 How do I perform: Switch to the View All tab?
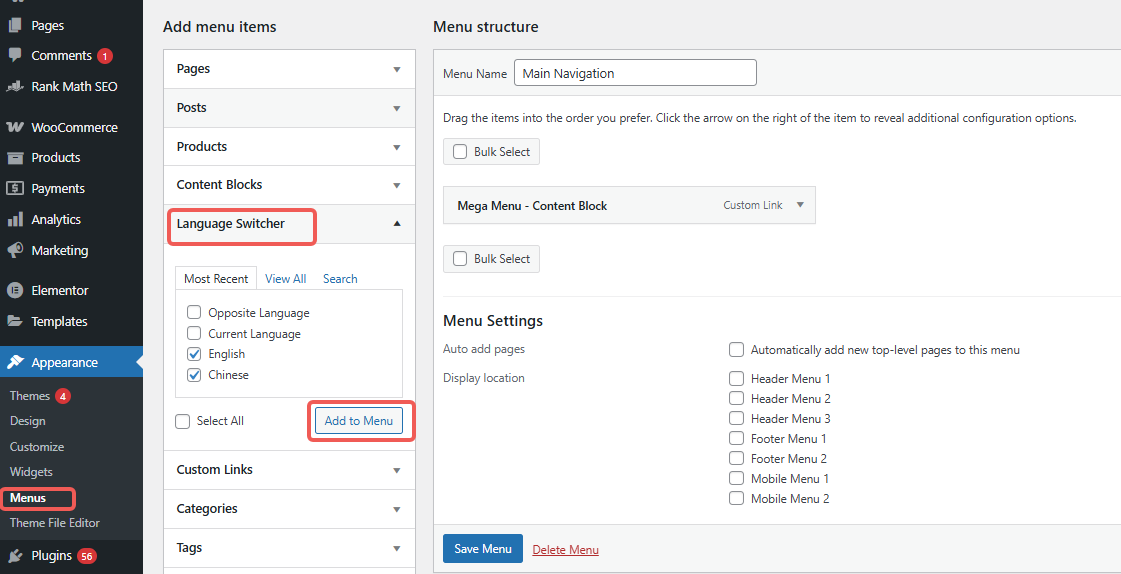(286, 279)
